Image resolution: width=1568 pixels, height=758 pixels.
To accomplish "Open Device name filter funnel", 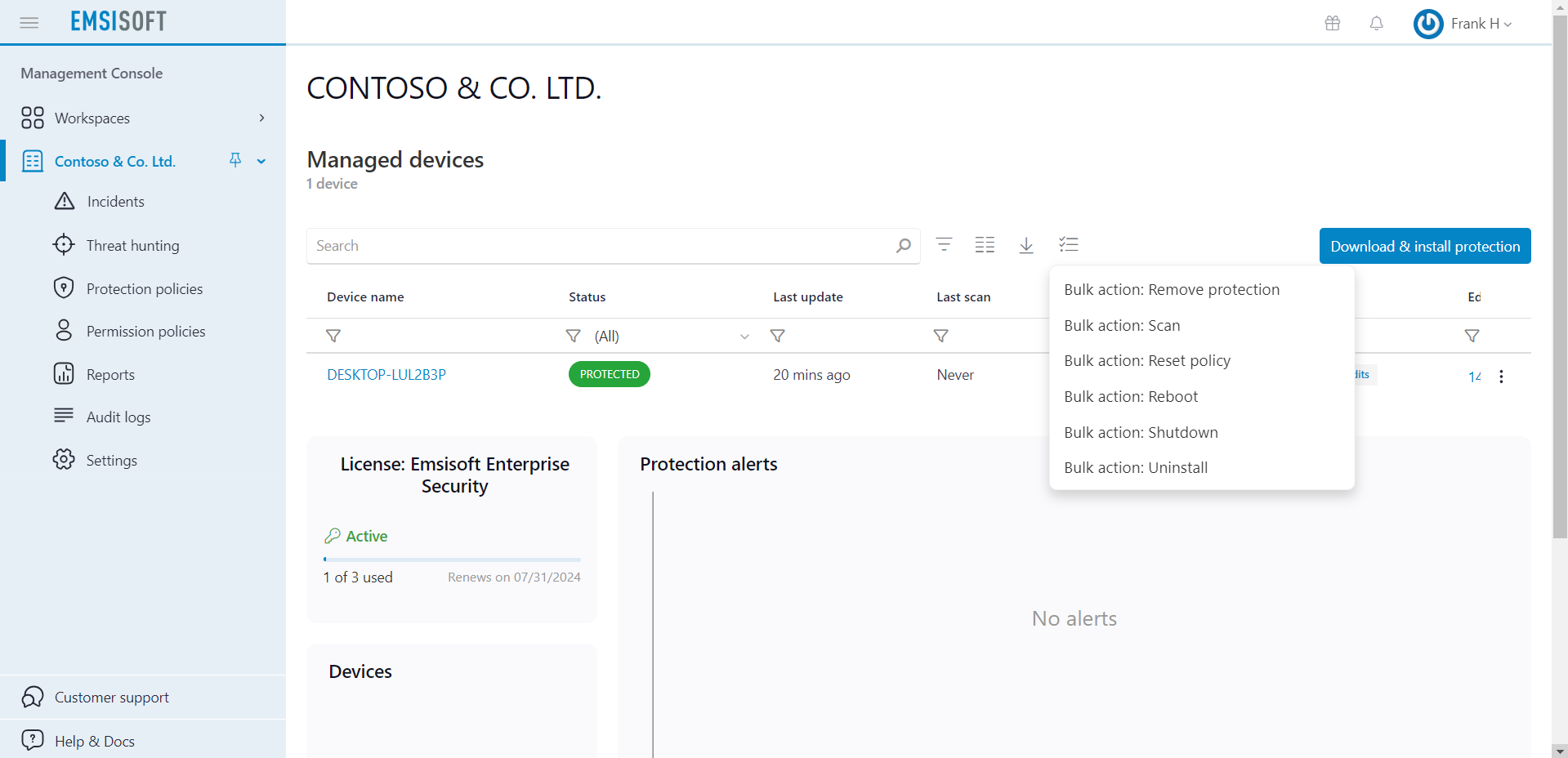I will tap(333, 336).
